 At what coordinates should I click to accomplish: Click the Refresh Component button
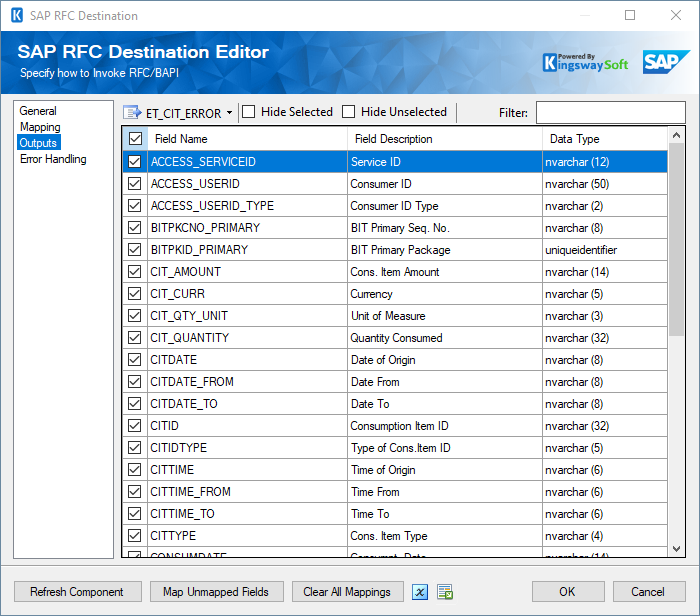(78, 592)
